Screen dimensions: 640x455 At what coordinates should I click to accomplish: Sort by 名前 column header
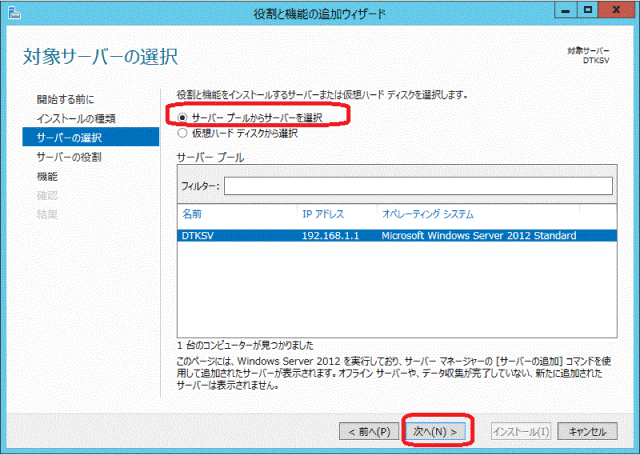click(x=192, y=214)
